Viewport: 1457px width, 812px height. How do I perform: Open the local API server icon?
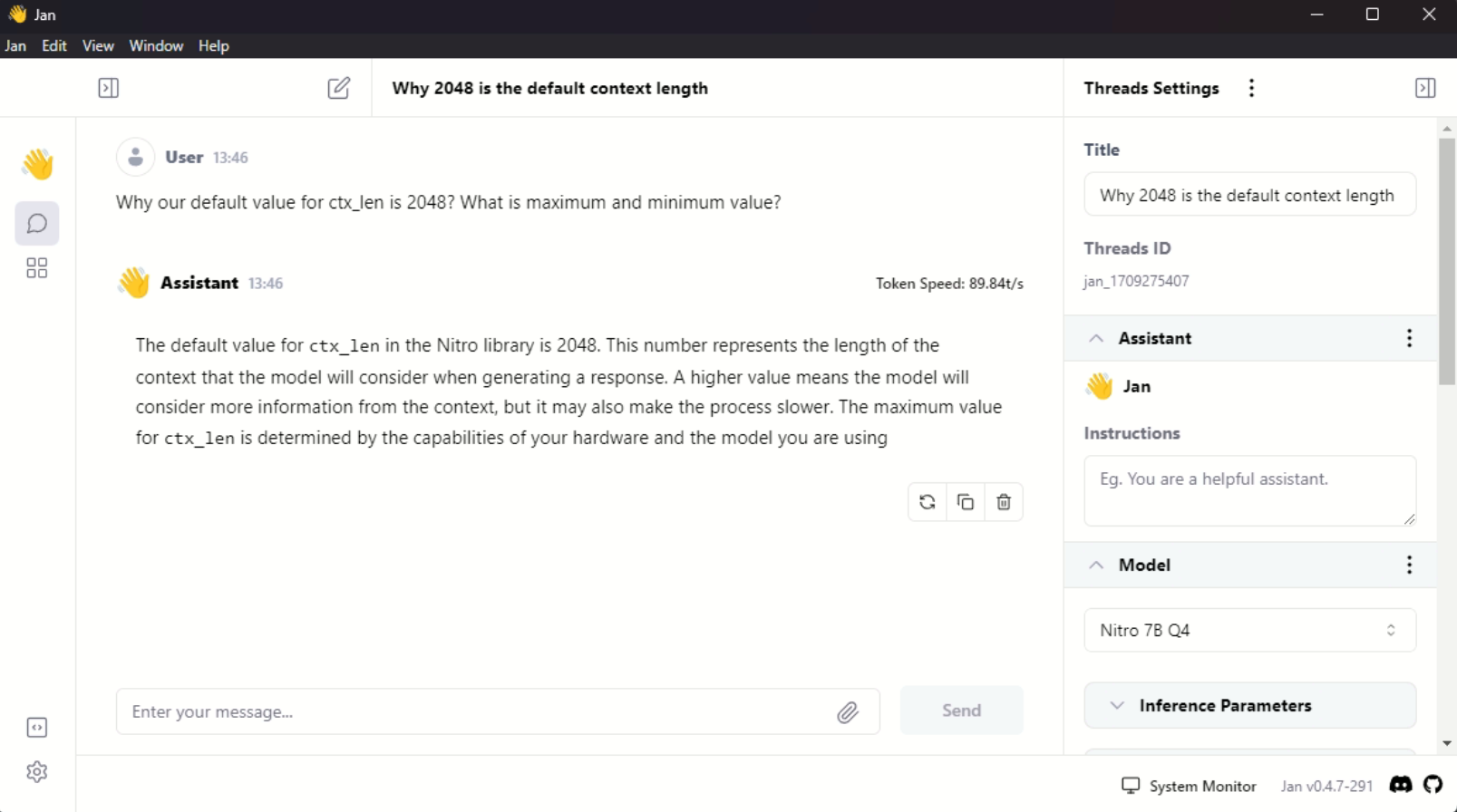pos(37,728)
